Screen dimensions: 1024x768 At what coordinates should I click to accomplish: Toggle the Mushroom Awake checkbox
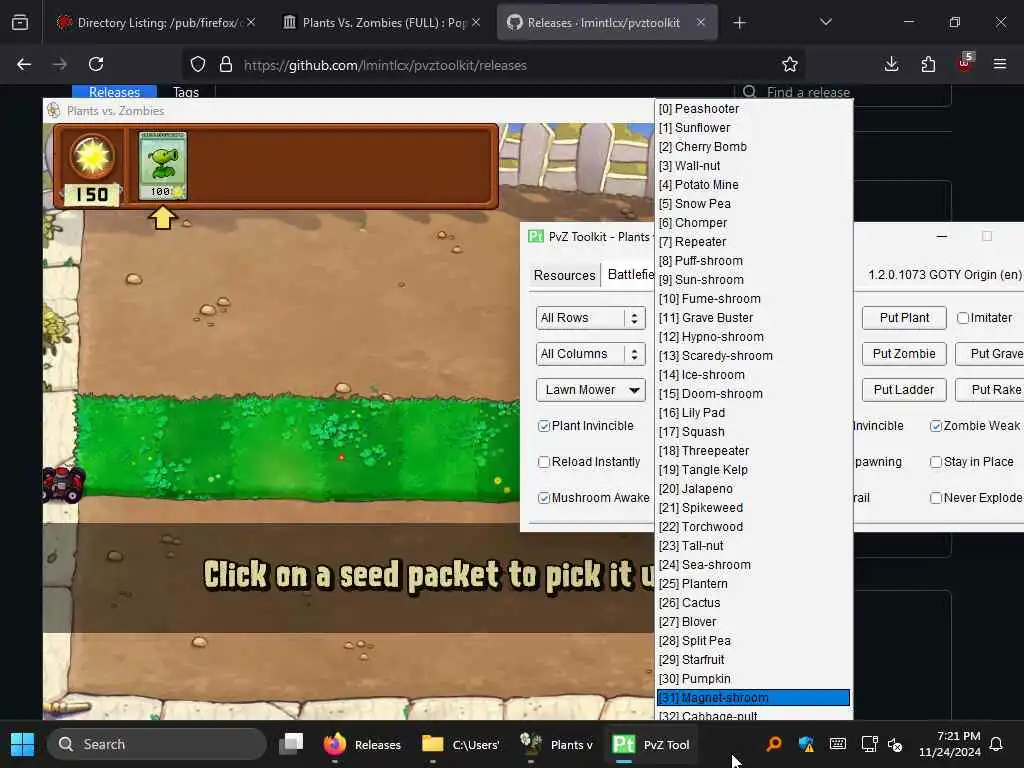543,498
